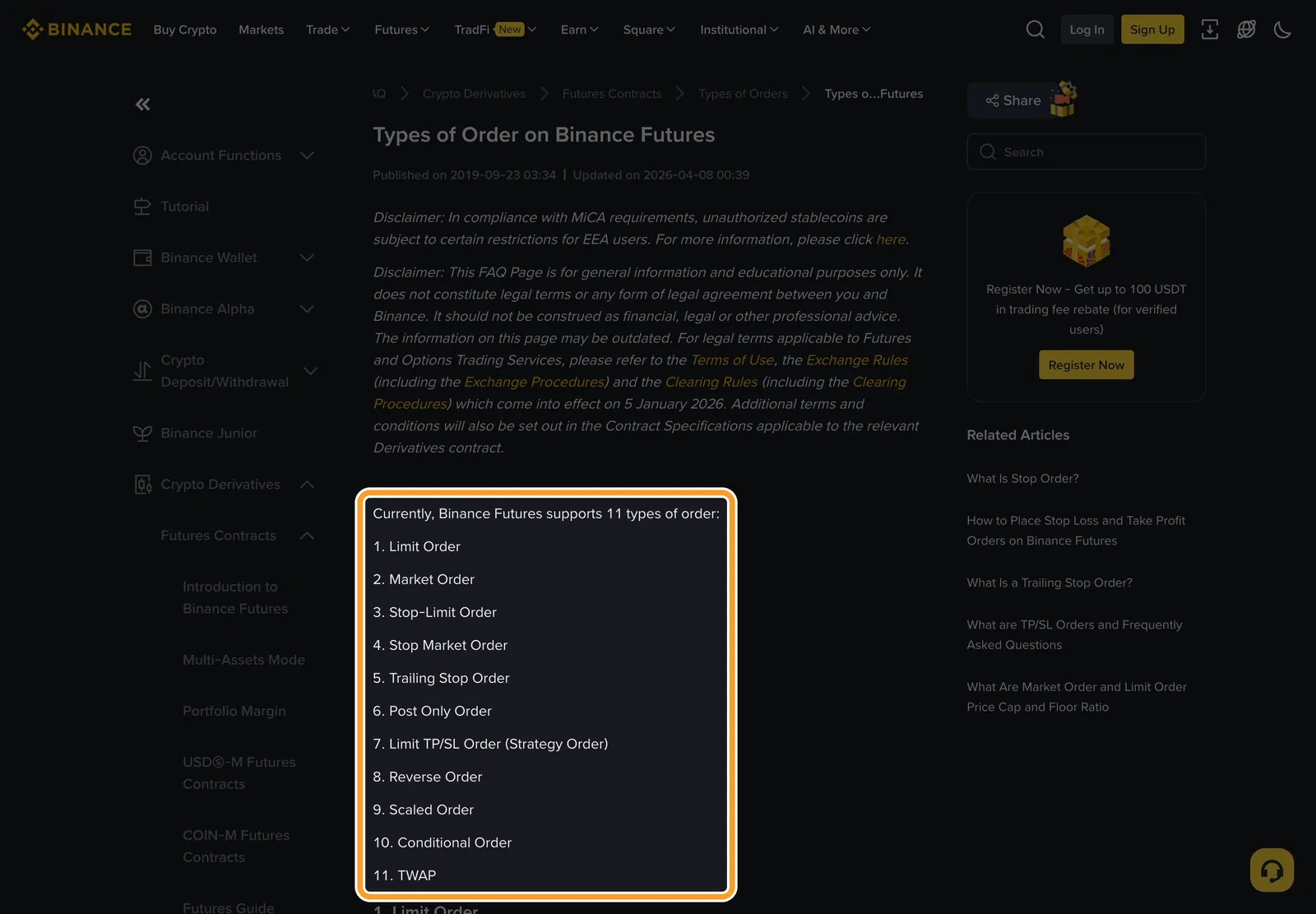Image resolution: width=1316 pixels, height=914 pixels.
Task: Follow the 'here' MiCA link
Action: pos(891,239)
